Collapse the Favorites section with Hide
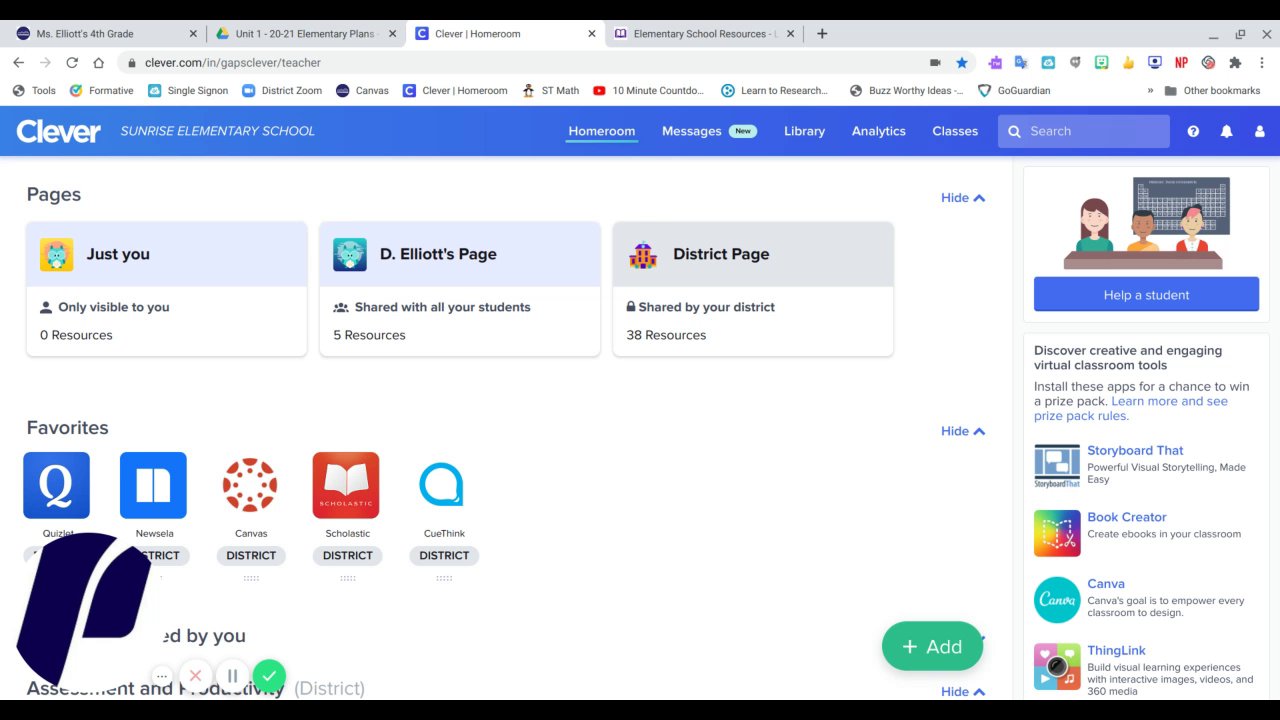This screenshot has width=1280, height=720. click(963, 431)
